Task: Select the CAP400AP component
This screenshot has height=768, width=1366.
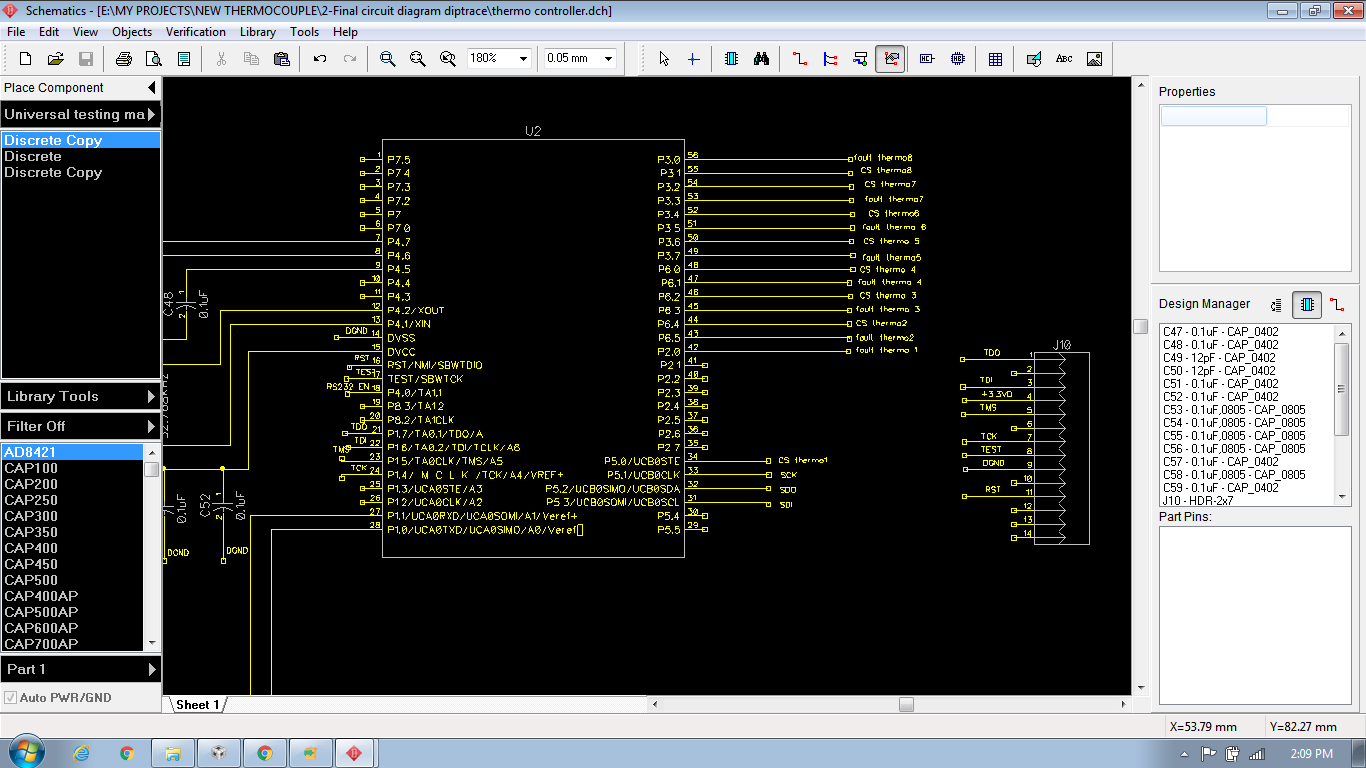Action: (x=72, y=596)
